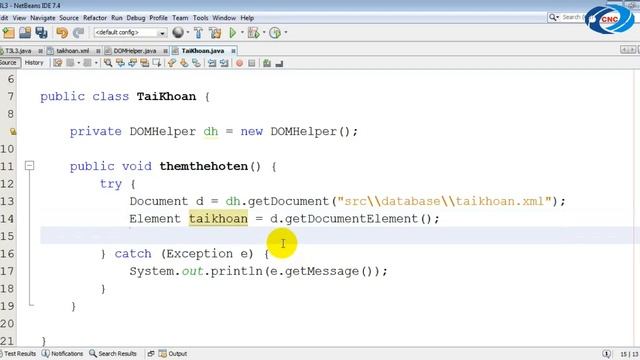Open dropdown arrow beside Run icon
Viewport: 640px width, 360px height.
point(242,32)
